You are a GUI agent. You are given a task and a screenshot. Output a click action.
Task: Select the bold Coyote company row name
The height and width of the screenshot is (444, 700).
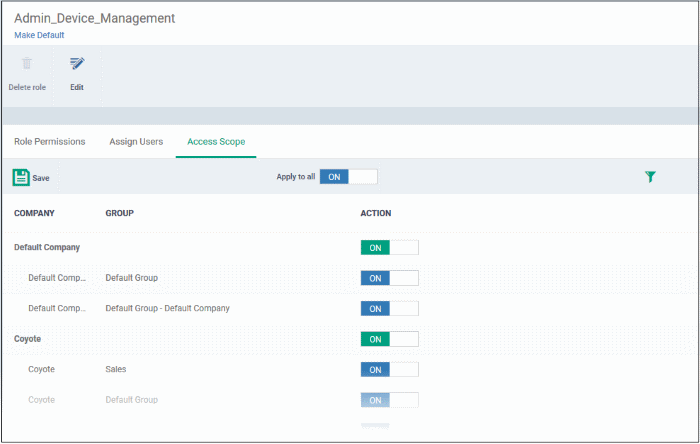[x=27, y=339]
